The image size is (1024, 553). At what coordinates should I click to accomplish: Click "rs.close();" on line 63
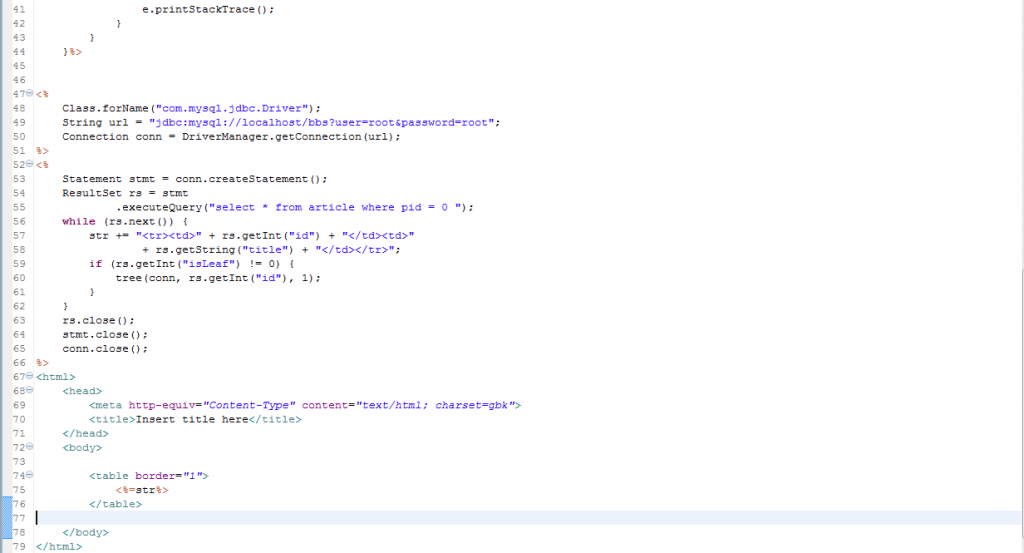[x=98, y=321]
